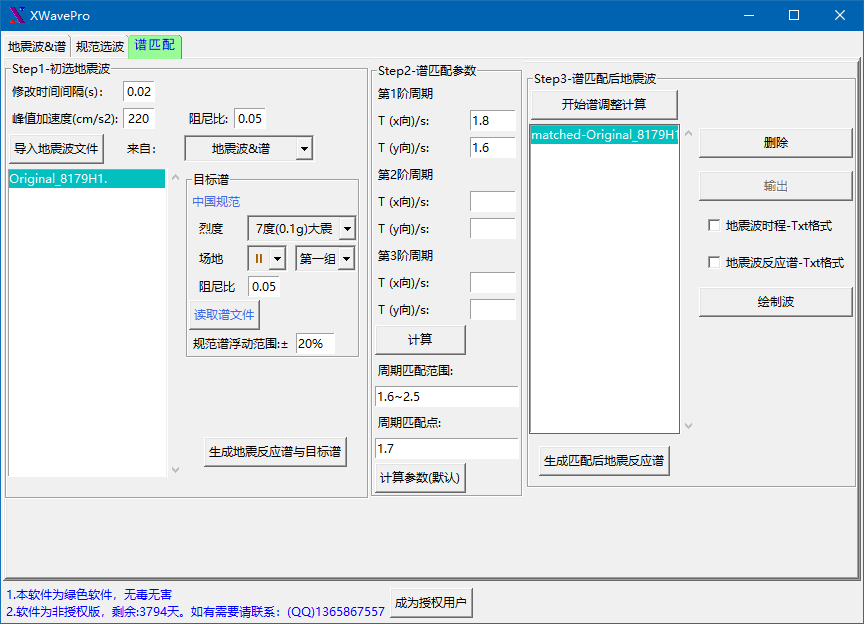Image resolution: width=864 pixels, height=624 pixels.
Task: Toggle 地震波反应谱-Txt格式 checkbox
Action: click(x=714, y=262)
